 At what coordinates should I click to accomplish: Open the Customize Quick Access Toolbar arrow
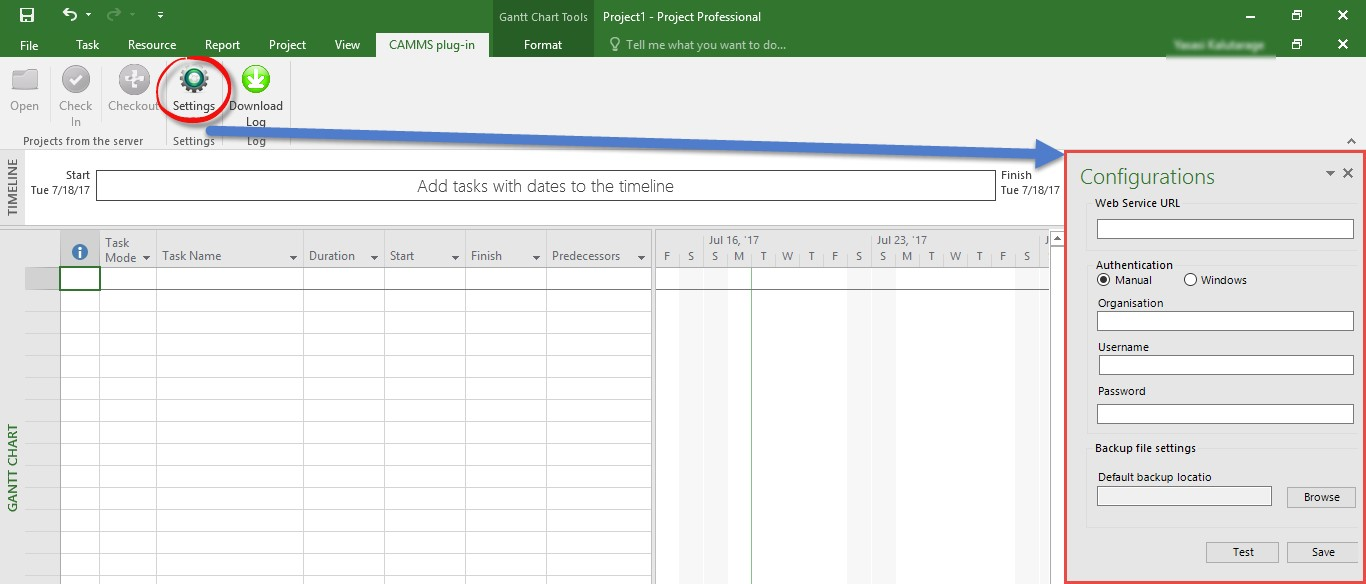point(161,16)
